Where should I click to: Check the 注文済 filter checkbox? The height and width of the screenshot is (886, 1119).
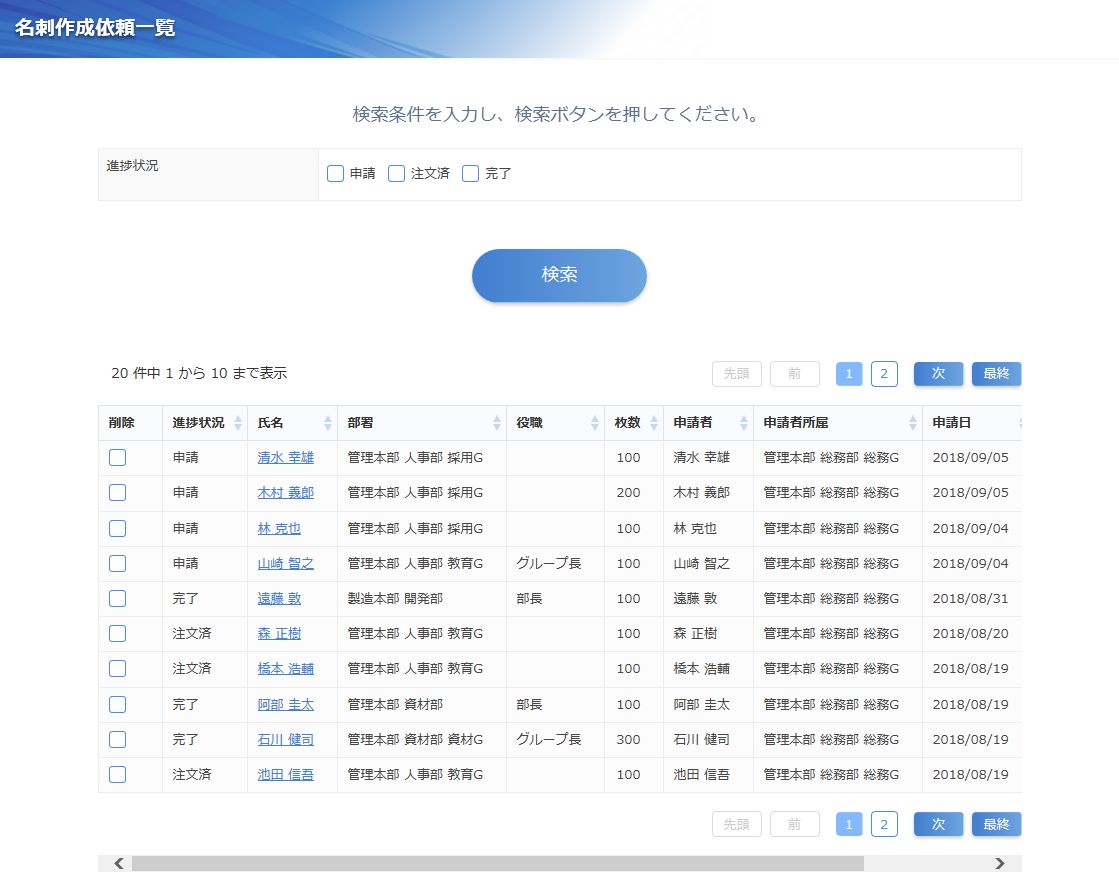(x=397, y=174)
